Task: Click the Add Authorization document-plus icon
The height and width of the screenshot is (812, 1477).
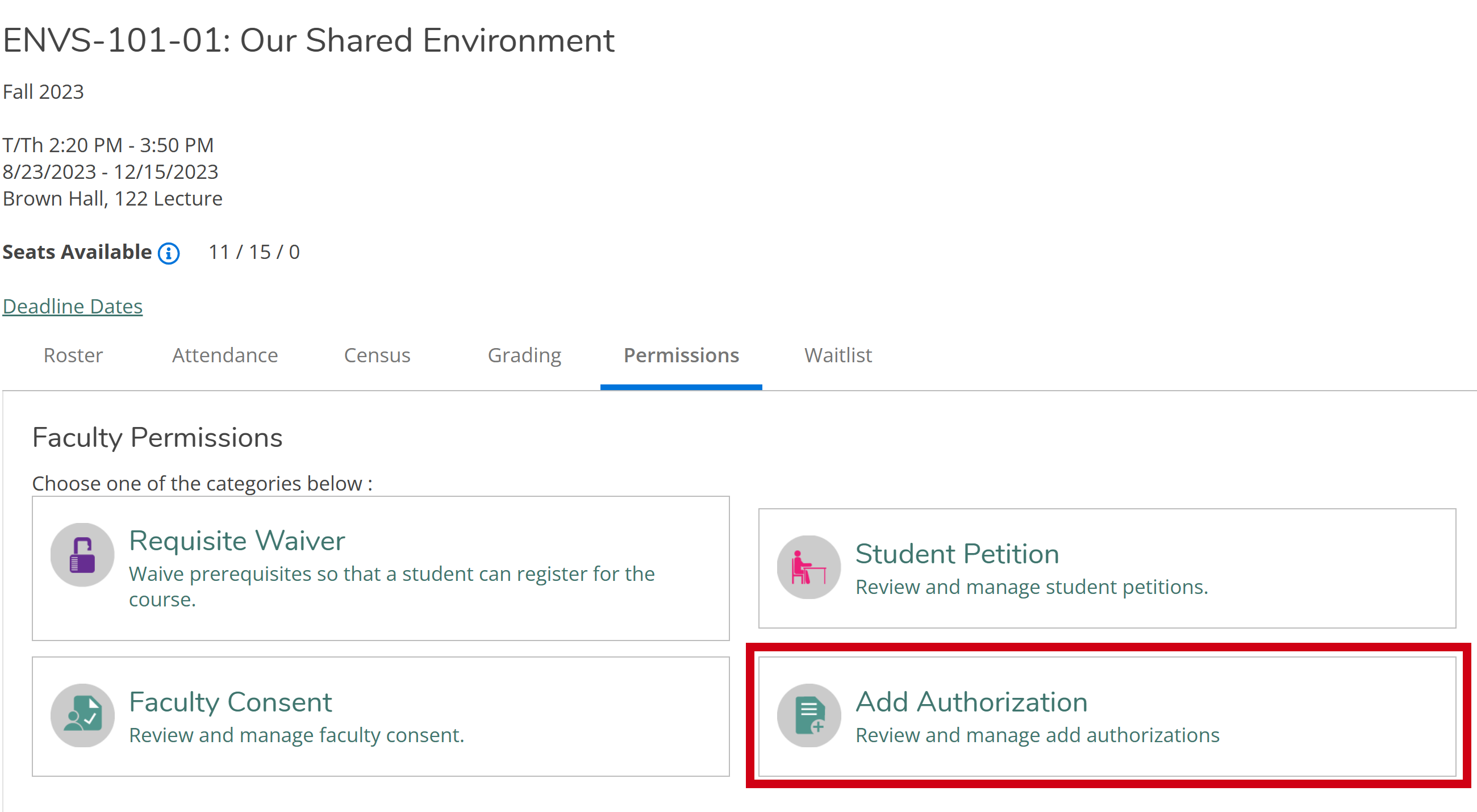Action: click(x=808, y=715)
